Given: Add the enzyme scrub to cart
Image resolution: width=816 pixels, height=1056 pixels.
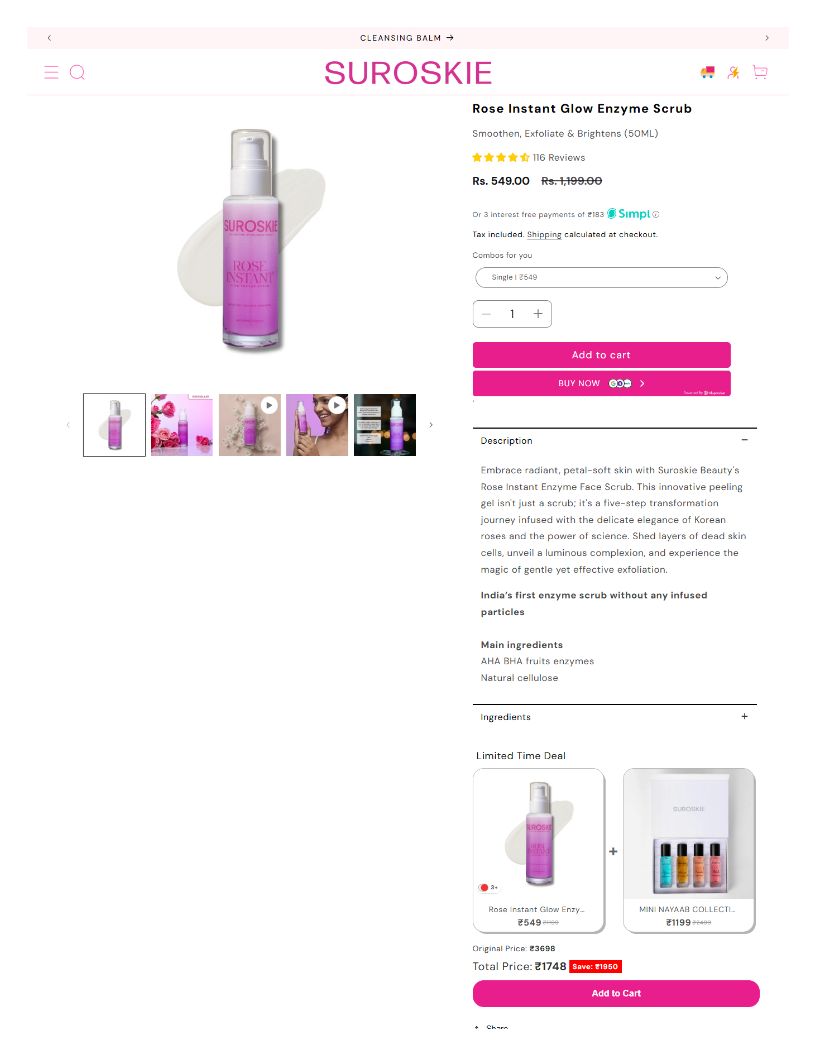Looking at the screenshot, I should click(601, 355).
